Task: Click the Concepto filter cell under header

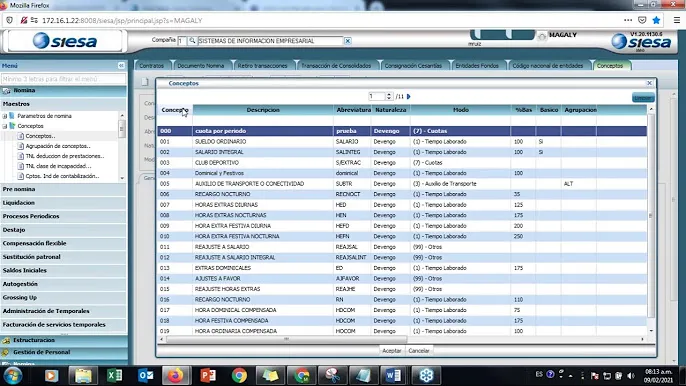Action: 175,120
